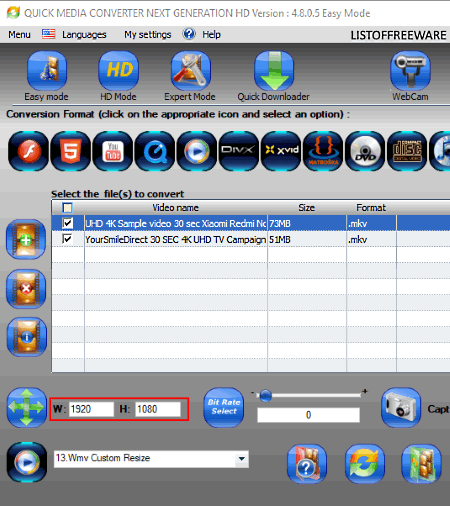The width and height of the screenshot is (450, 506).
Task: Click the US flag Languages icon
Action: pos(48,34)
